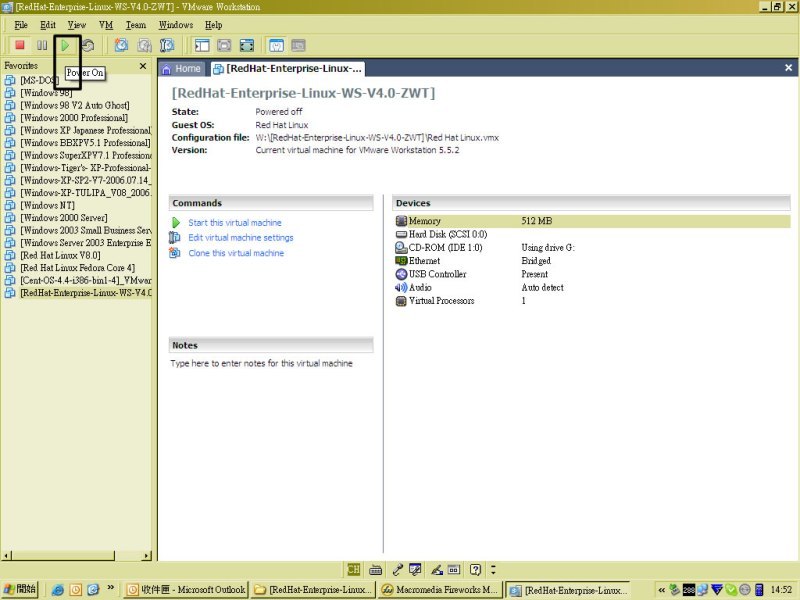Screen dimensions: 800x600
Task: Click the Revert to Snapshot toolbar icon
Action: [x=144, y=45]
